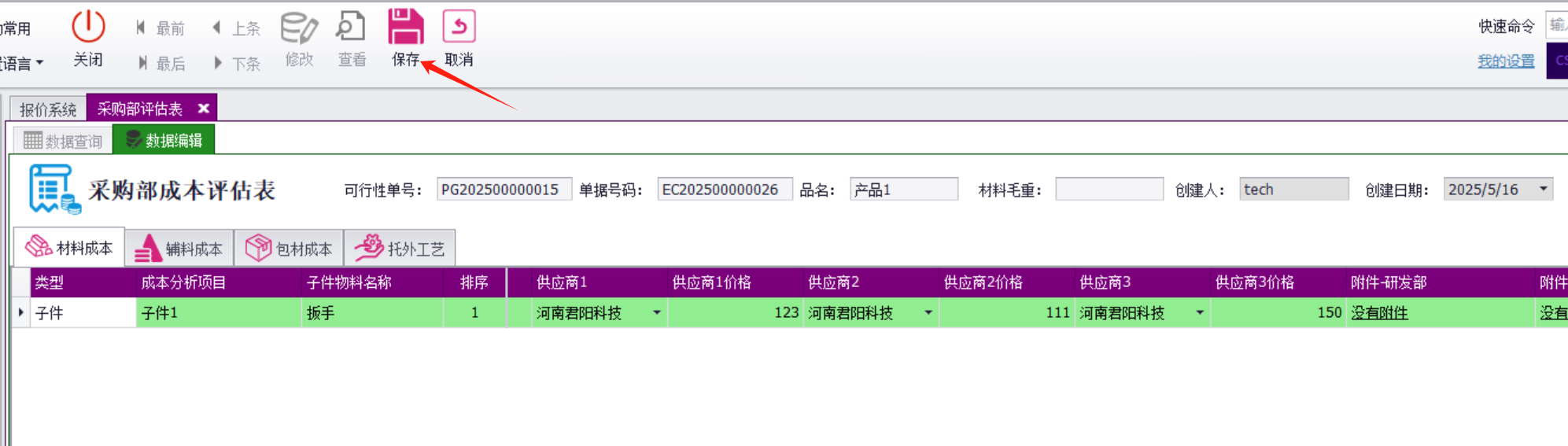Click the price cell showing 150
Screen dimensions: 1568x446
(1278, 313)
